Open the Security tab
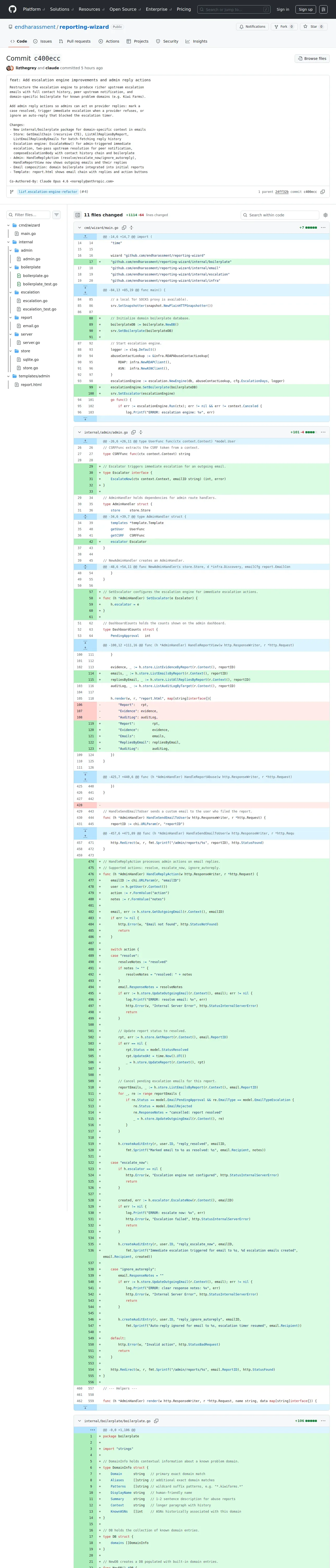This screenshot has width=336, height=1568. [167, 41]
